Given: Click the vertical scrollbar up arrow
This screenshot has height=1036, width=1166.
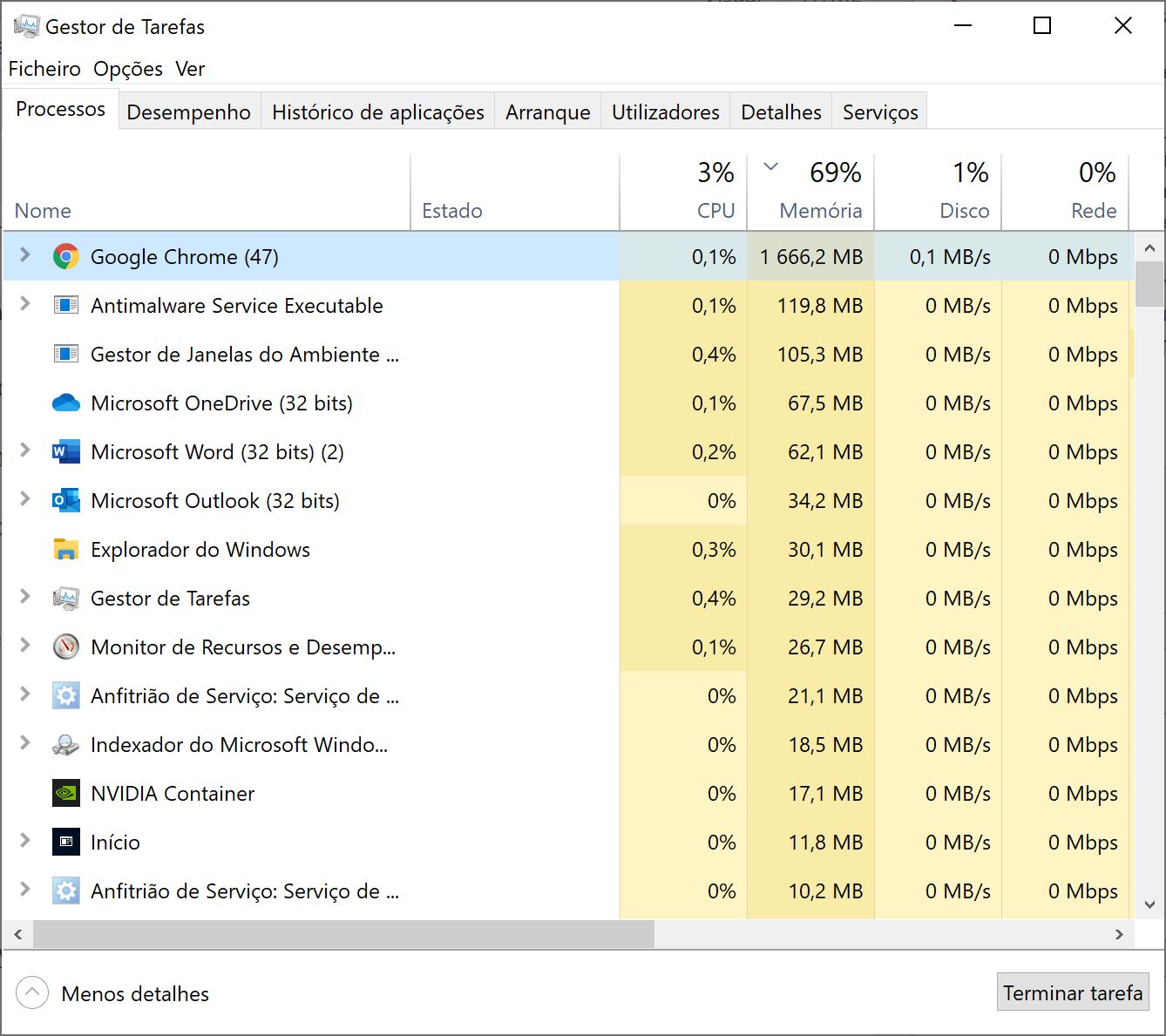Looking at the screenshot, I should tap(1149, 247).
